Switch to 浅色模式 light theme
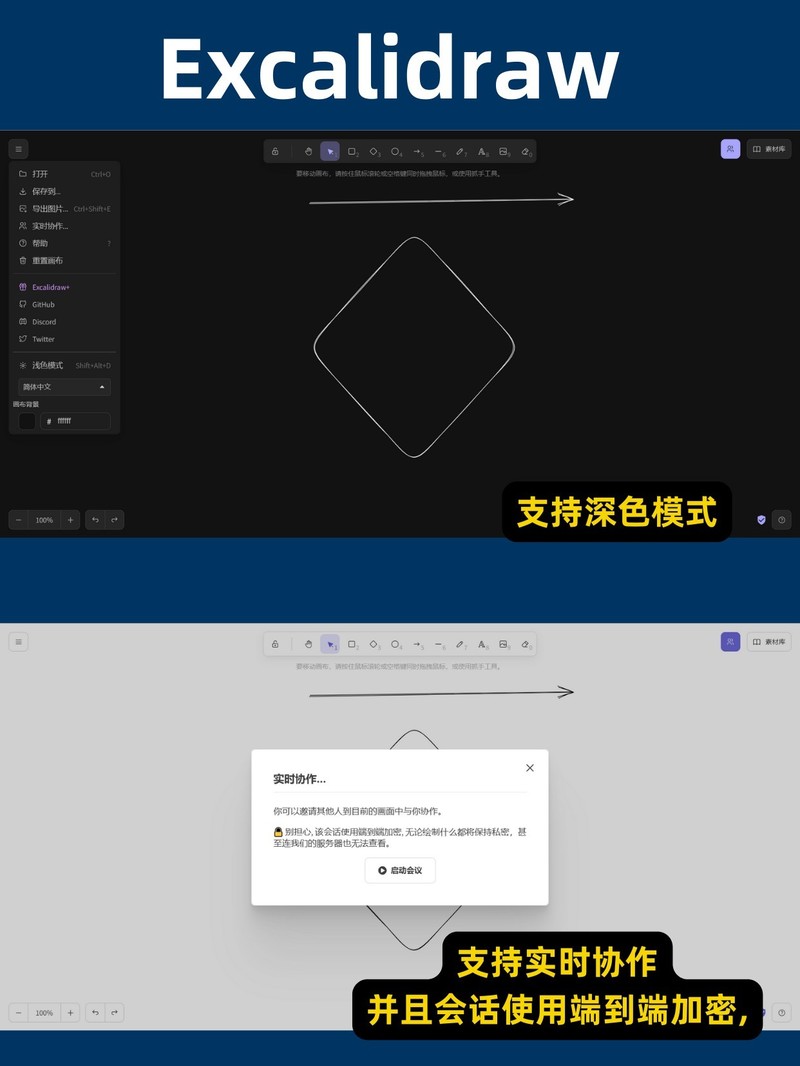 pos(65,365)
